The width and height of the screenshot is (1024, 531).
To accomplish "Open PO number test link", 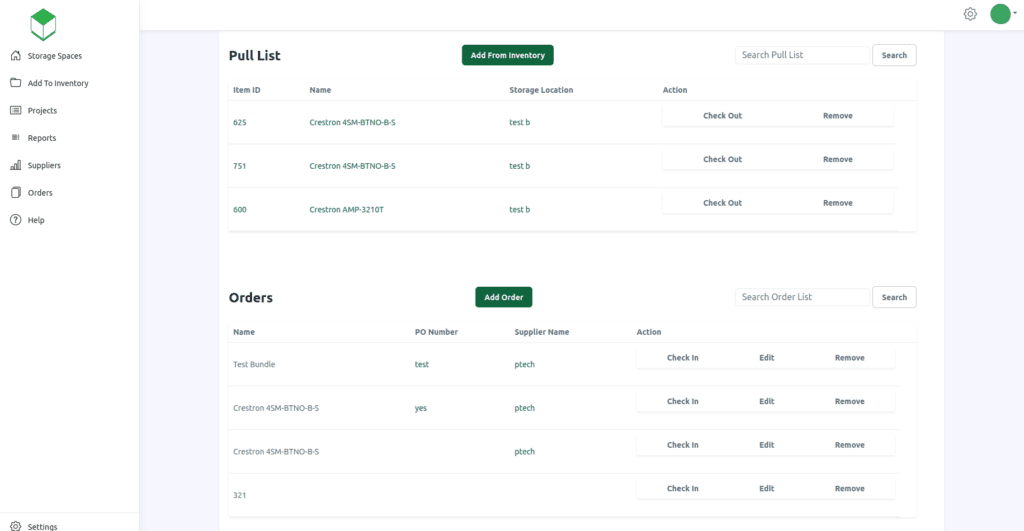I will tap(422, 365).
